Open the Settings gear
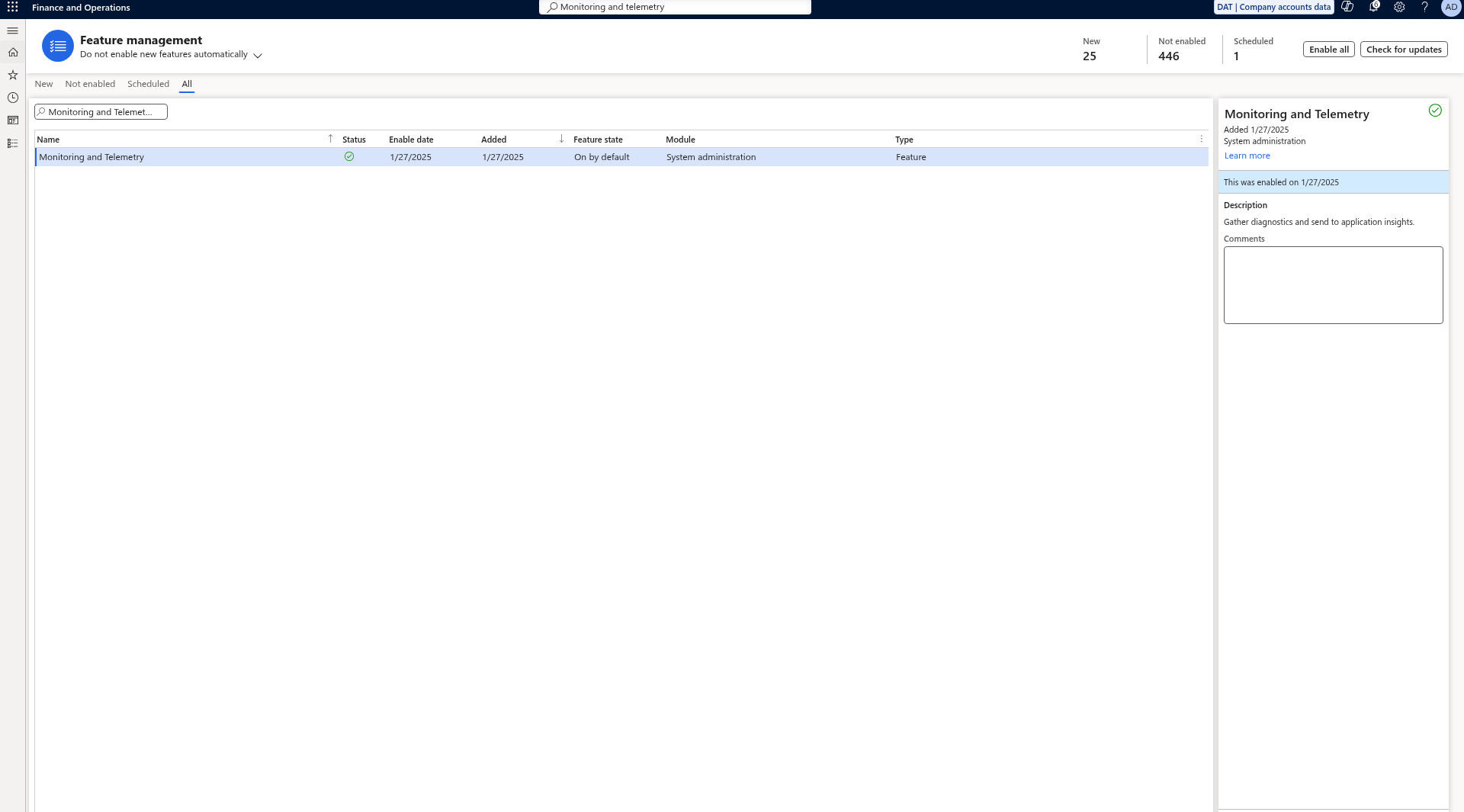 (1399, 7)
